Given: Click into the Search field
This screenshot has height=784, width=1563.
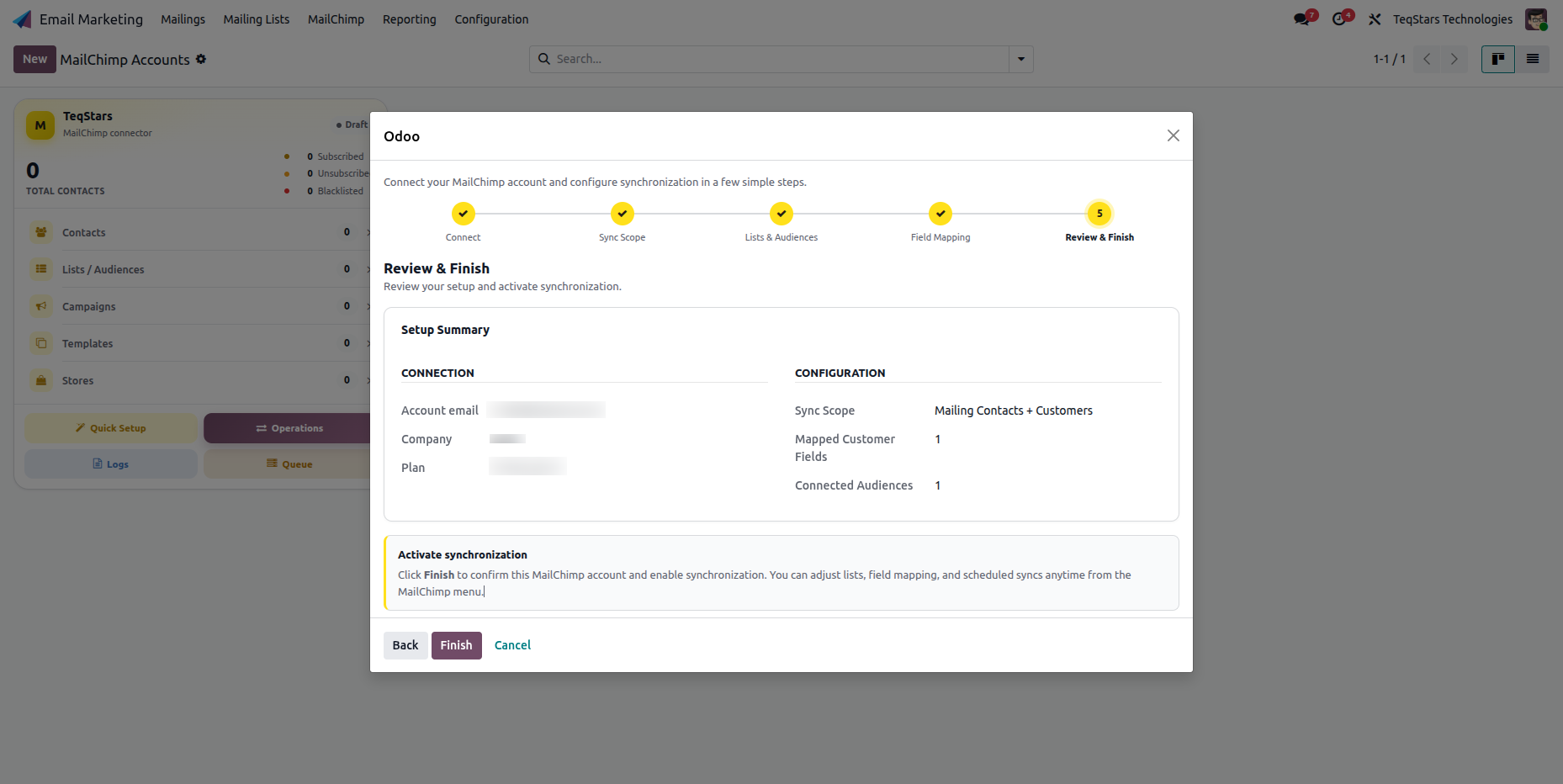Looking at the screenshot, I should click(780, 59).
